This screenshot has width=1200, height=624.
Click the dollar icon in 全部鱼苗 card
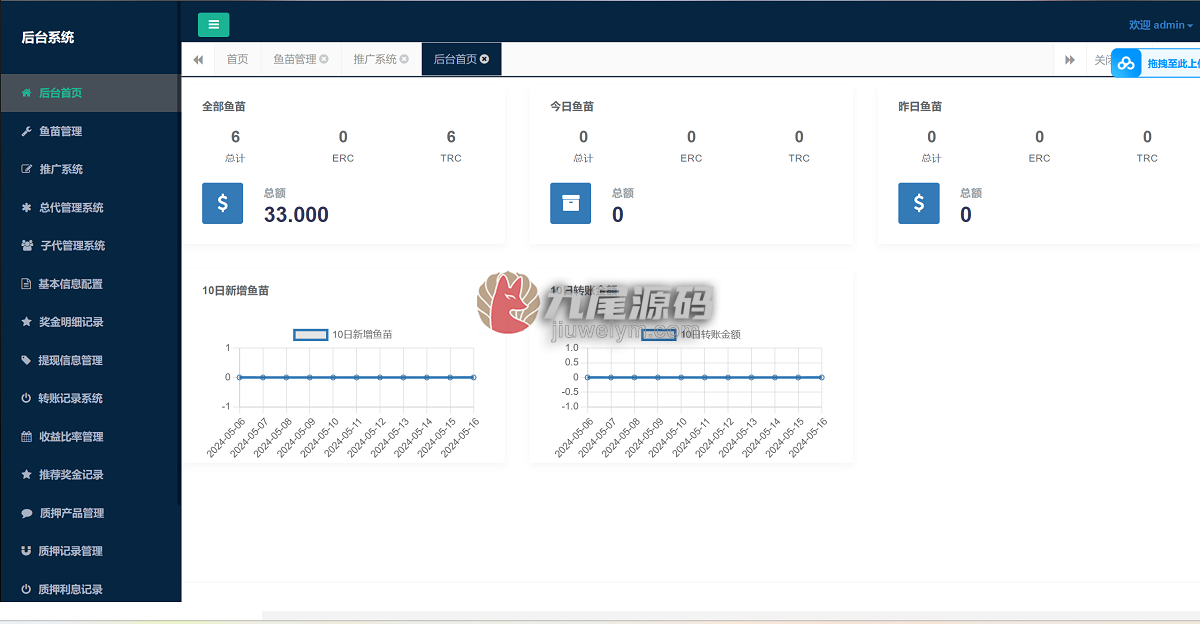(x=222, y=203)
